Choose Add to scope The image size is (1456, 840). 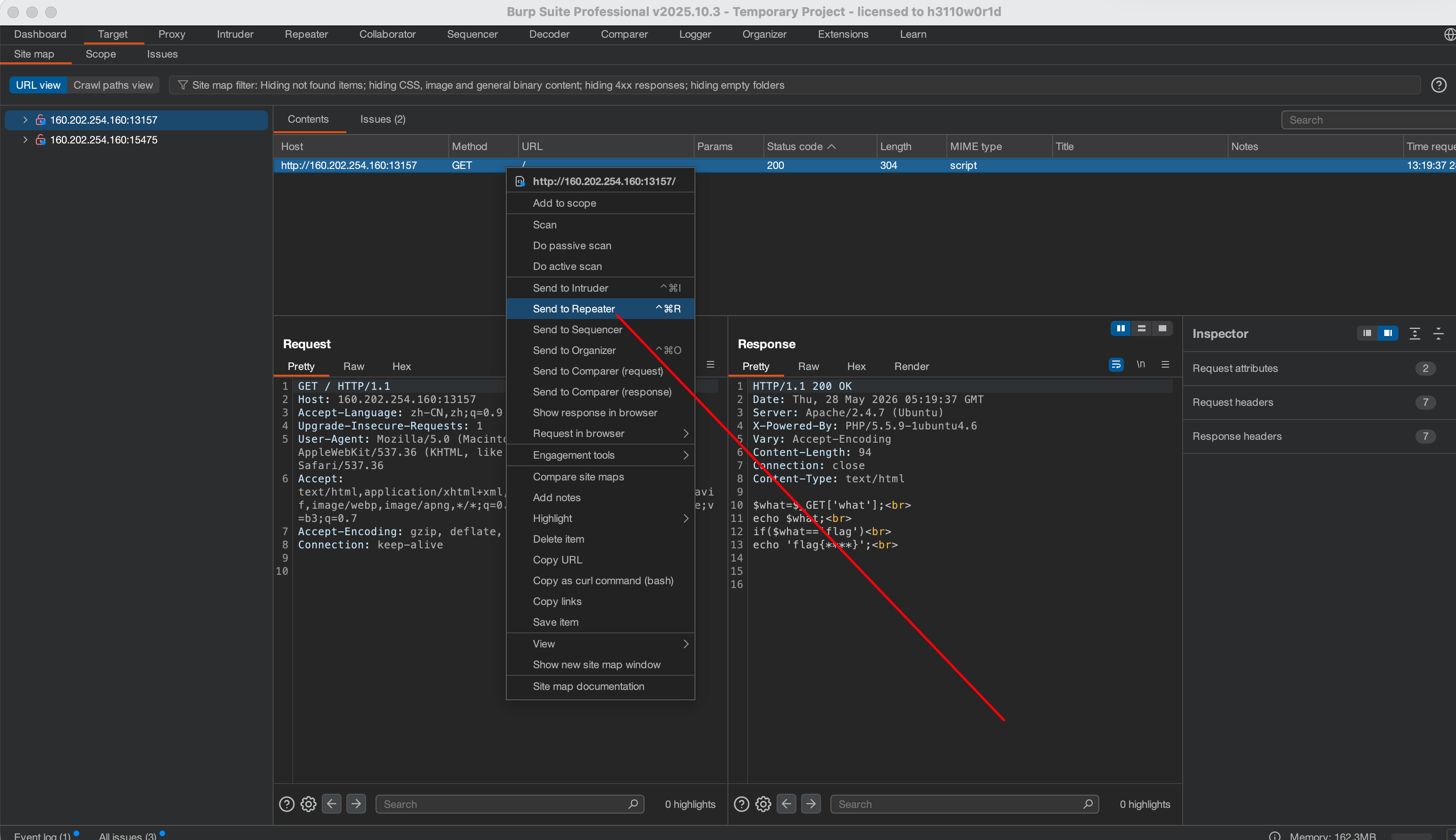(x=600, y=203)
